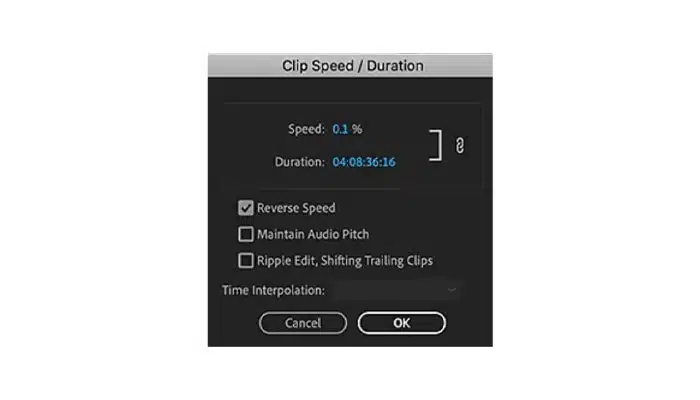The width and height of the screenshot is (700, 400).
Task: Click the Speed label
Action: [x=306, y=129]
